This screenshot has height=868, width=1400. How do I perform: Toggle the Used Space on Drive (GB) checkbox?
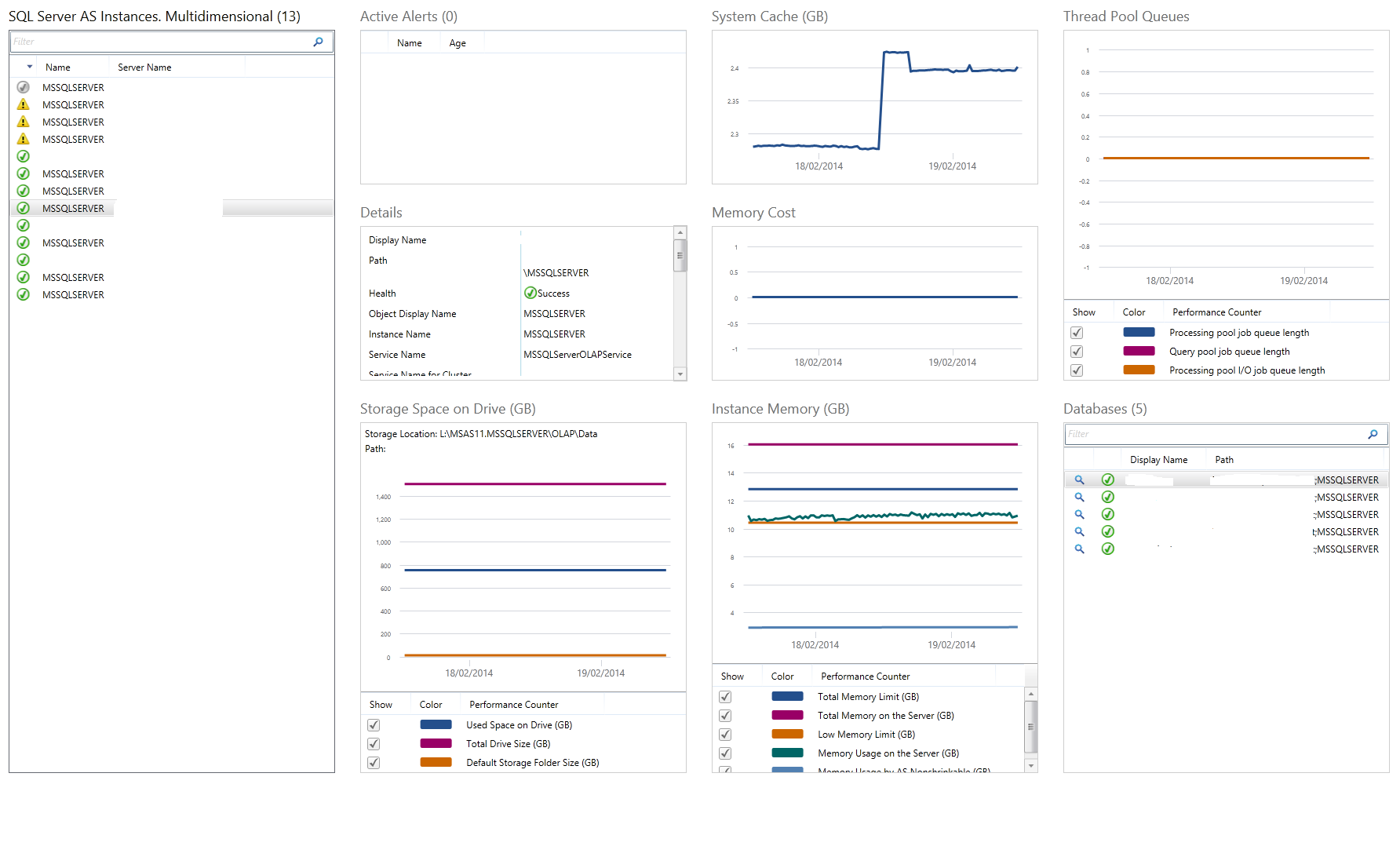[374, 725]
